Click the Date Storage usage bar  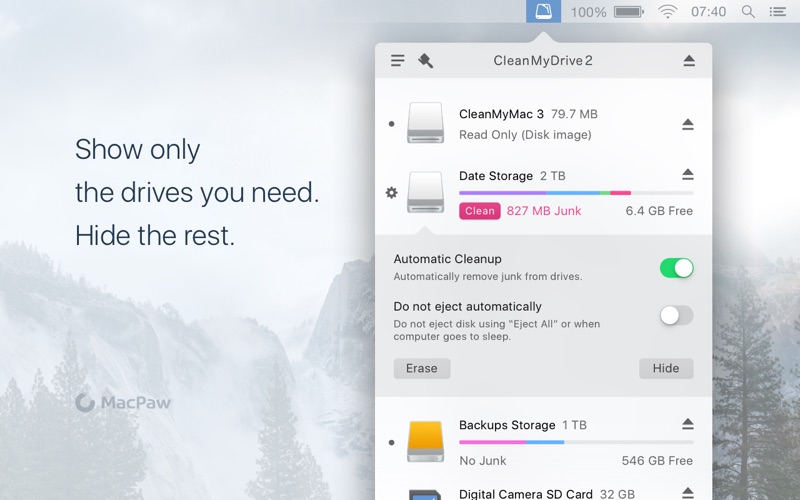coord(576,193)
